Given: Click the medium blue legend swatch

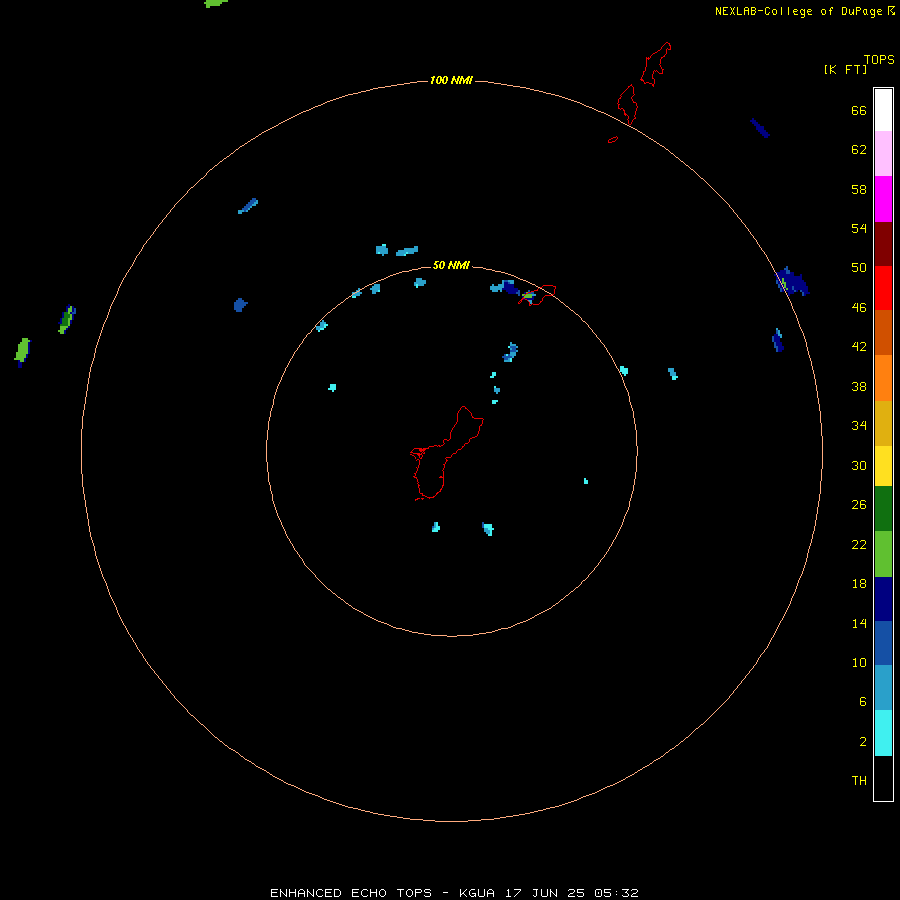Looking at the screenshot, I should coord(883,643).
